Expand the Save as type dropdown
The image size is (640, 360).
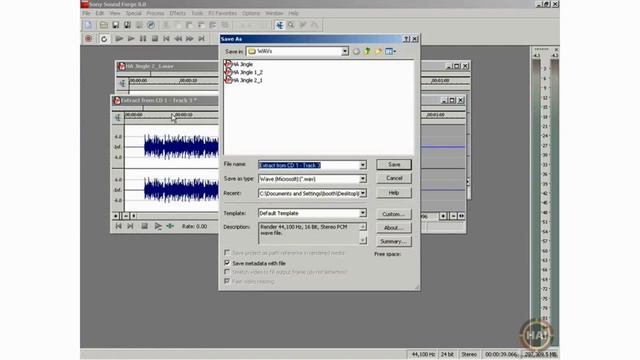363,179
